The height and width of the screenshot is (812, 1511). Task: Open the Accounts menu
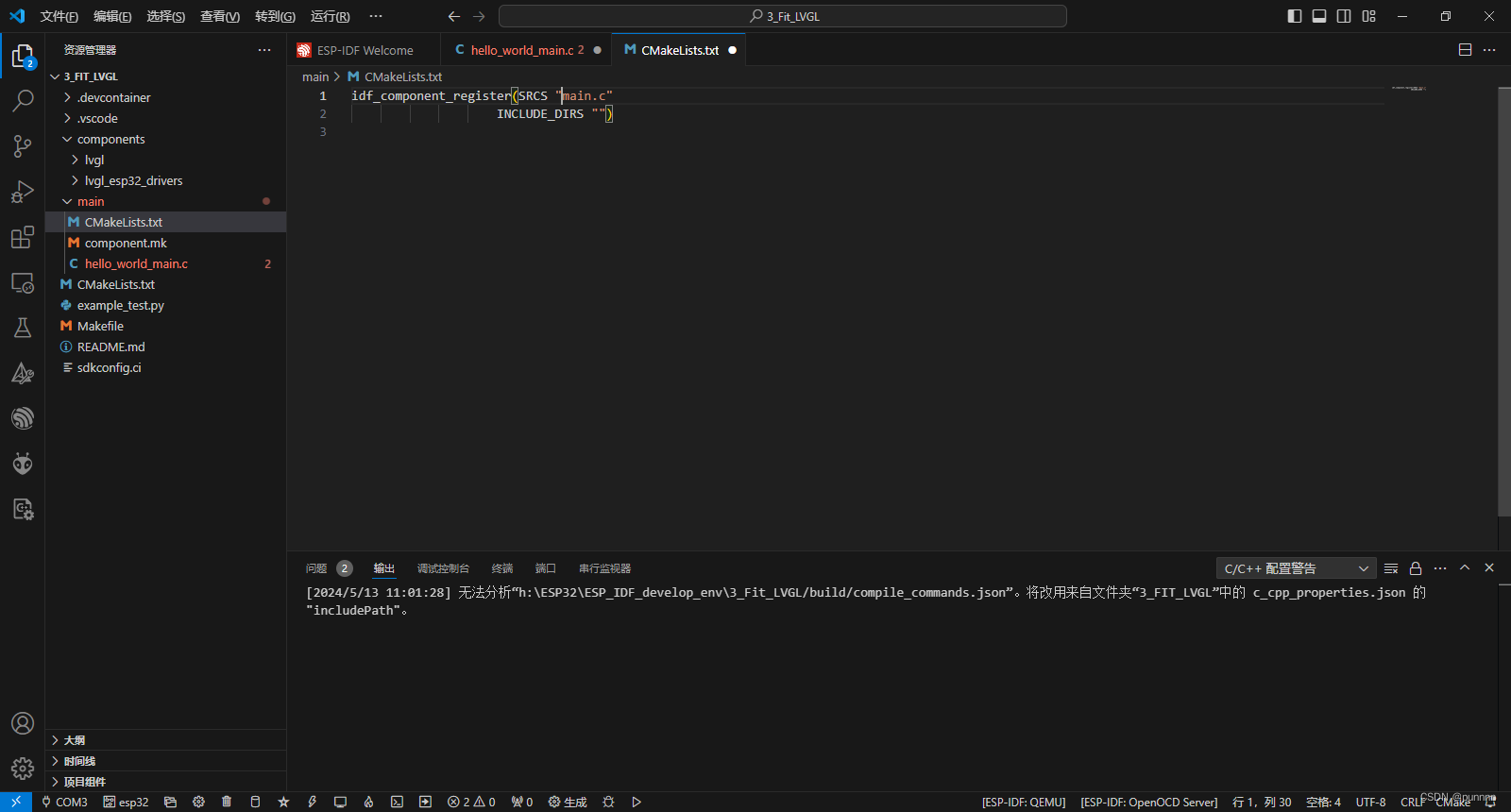pyautogui.click(x=23, y=723)
